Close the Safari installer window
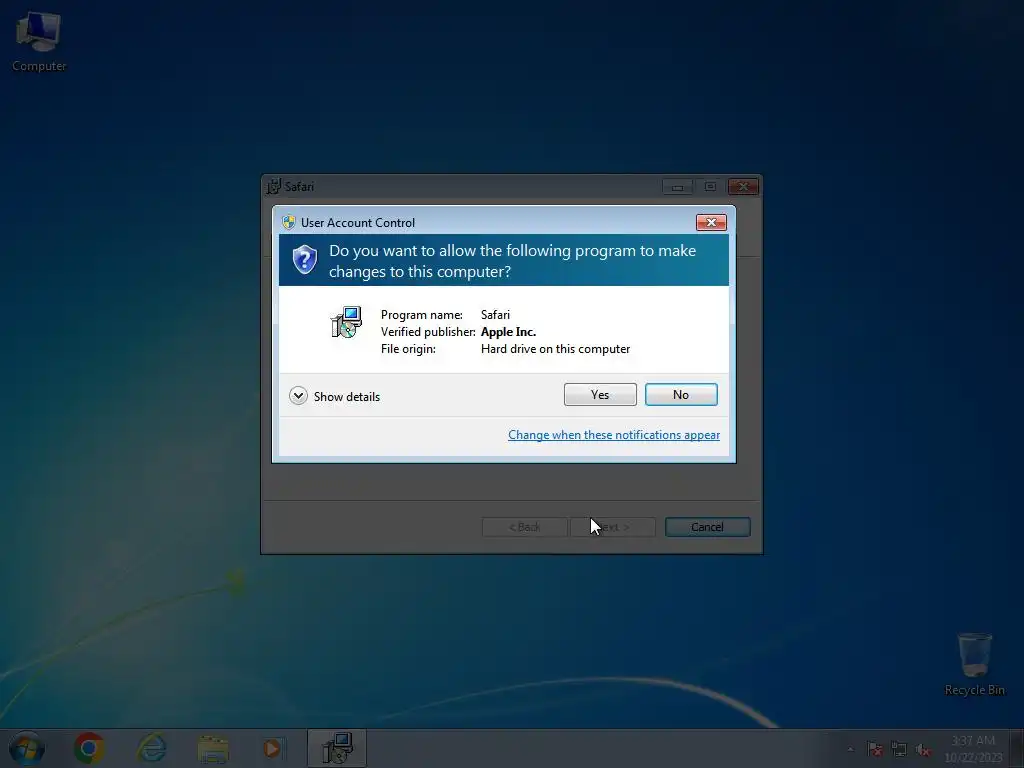This screenshot has height=768, width=1024. click(743, 187)
